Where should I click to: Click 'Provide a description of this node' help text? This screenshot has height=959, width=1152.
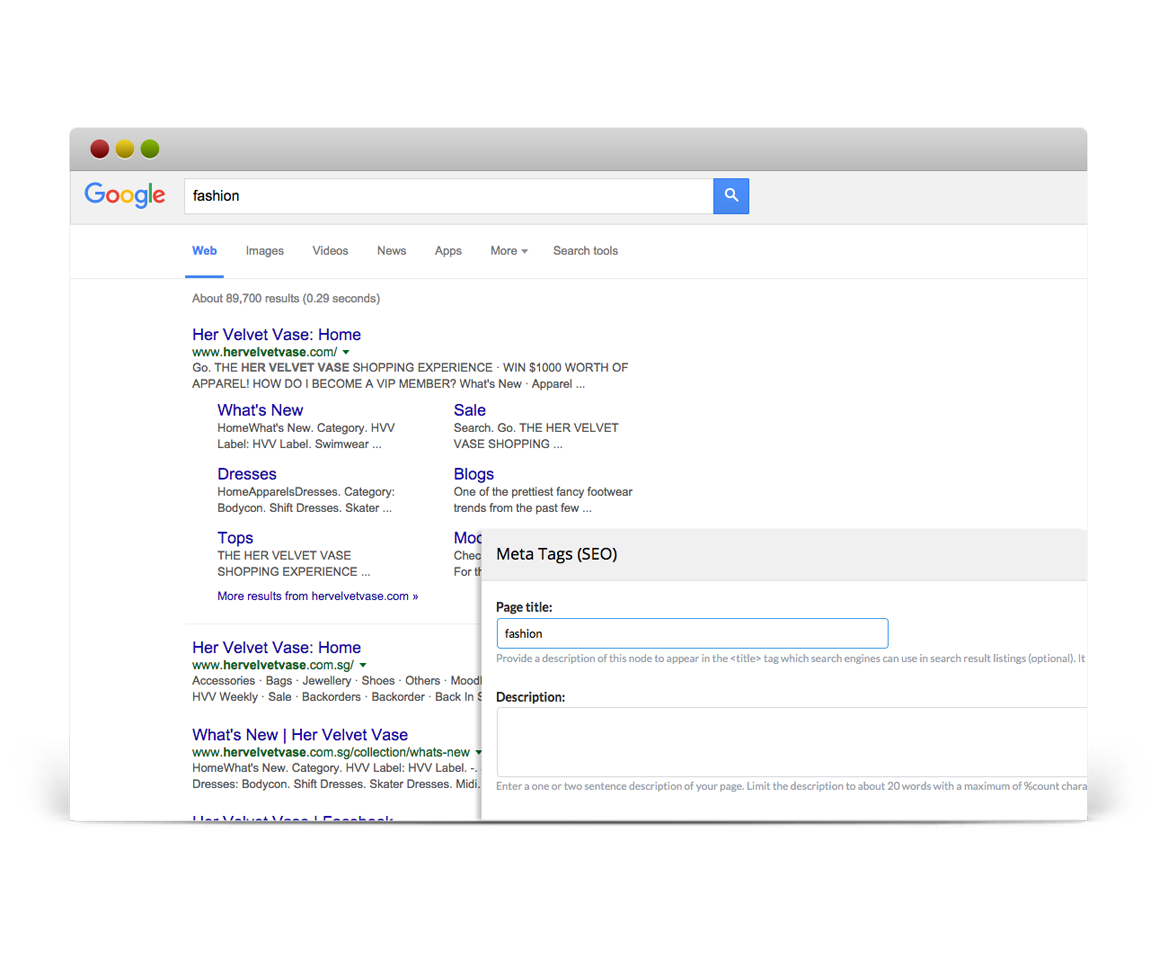pos(791,658)
